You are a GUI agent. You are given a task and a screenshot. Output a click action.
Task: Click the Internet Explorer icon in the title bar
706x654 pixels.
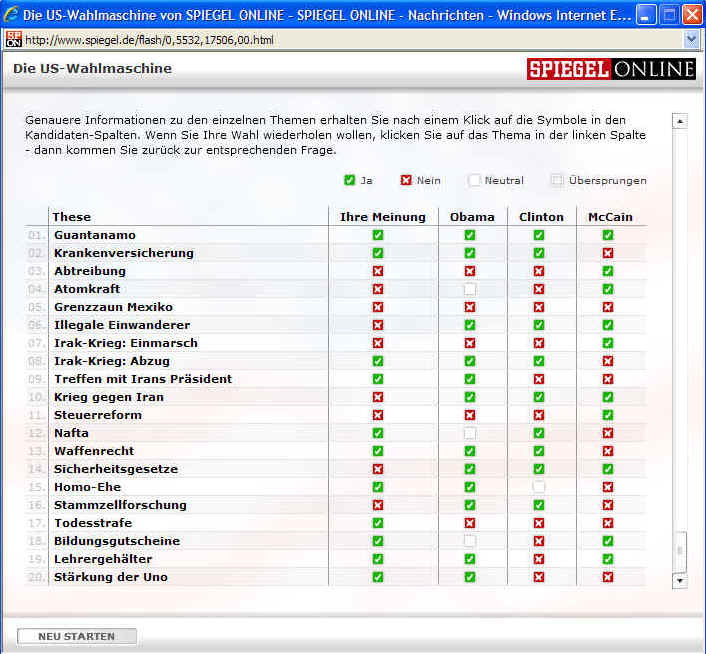click(11, 14)
